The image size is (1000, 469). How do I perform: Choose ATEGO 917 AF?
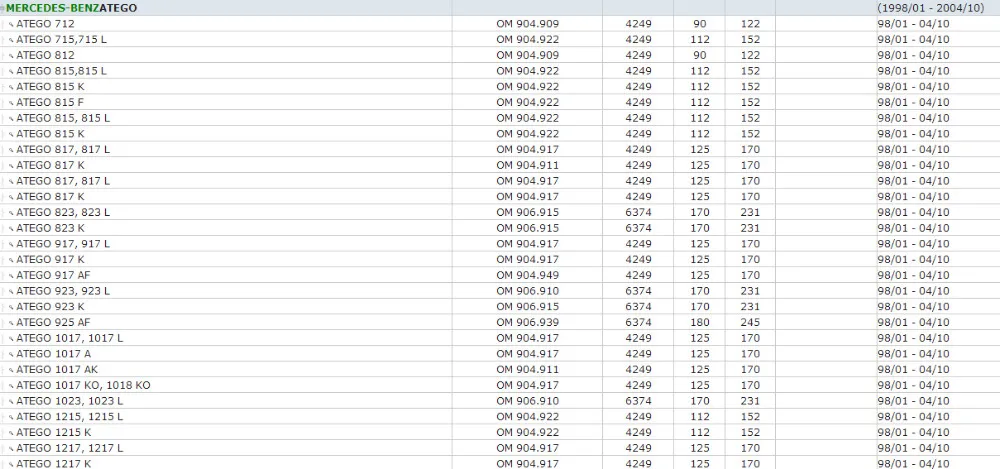tap(54, 275)
